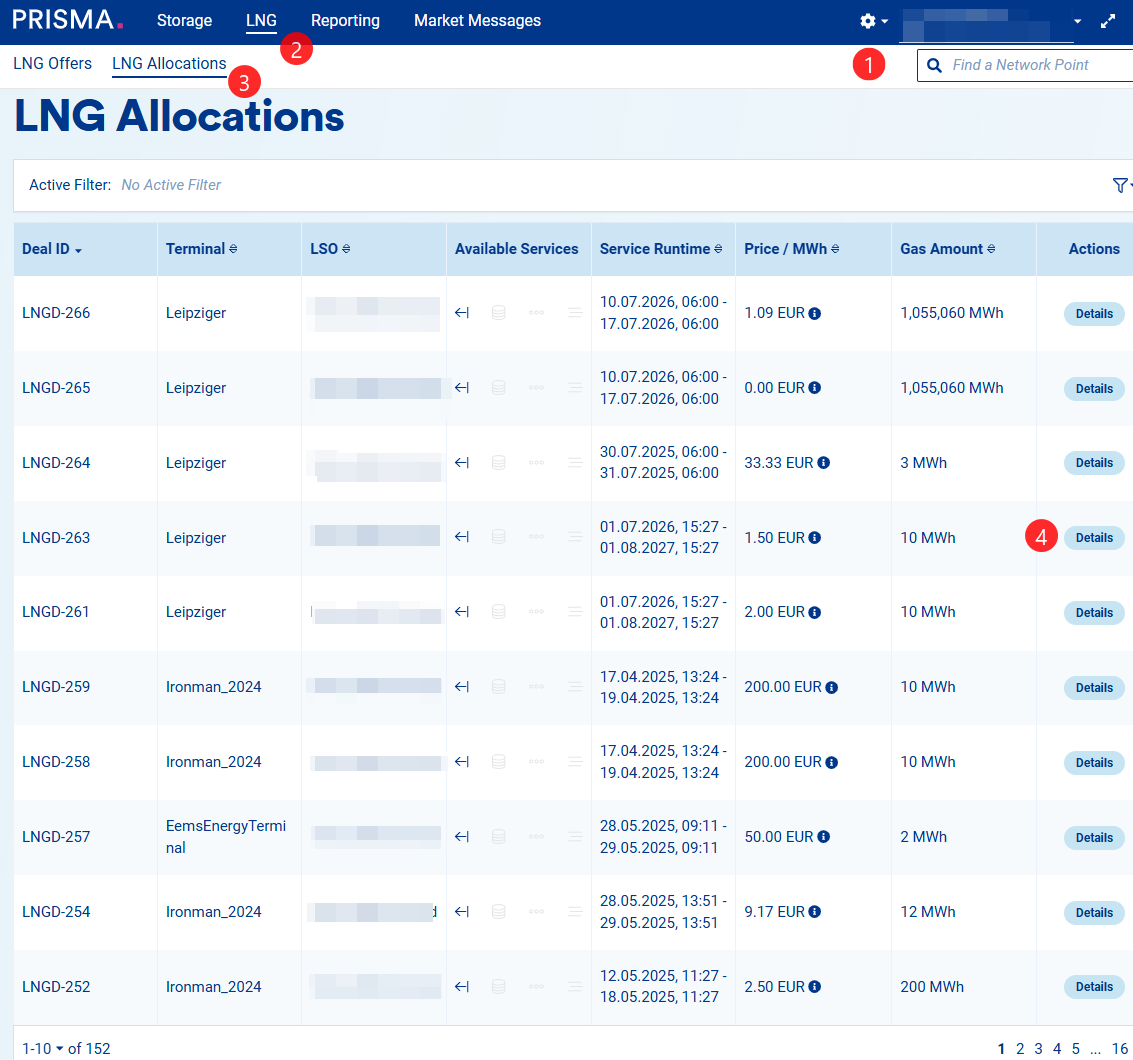
Task: View Details for LNGD-258
Action: click(x=1094, y=762)
